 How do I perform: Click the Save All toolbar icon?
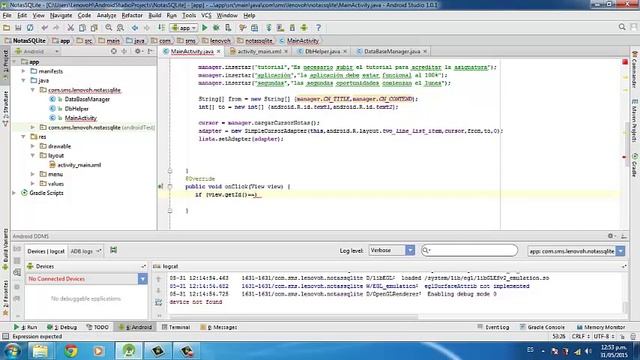point(18,28)
